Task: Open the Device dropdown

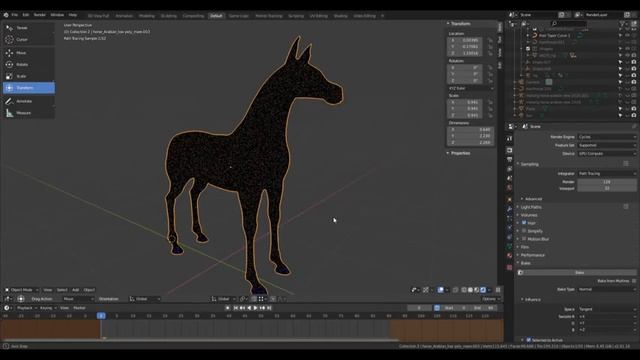Action: 607,153
